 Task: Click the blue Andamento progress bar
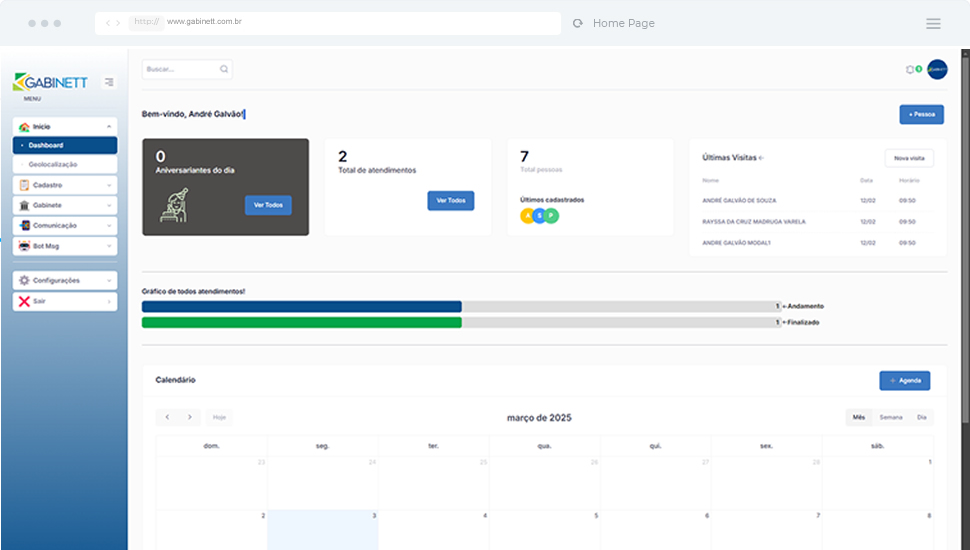[301, 306]
